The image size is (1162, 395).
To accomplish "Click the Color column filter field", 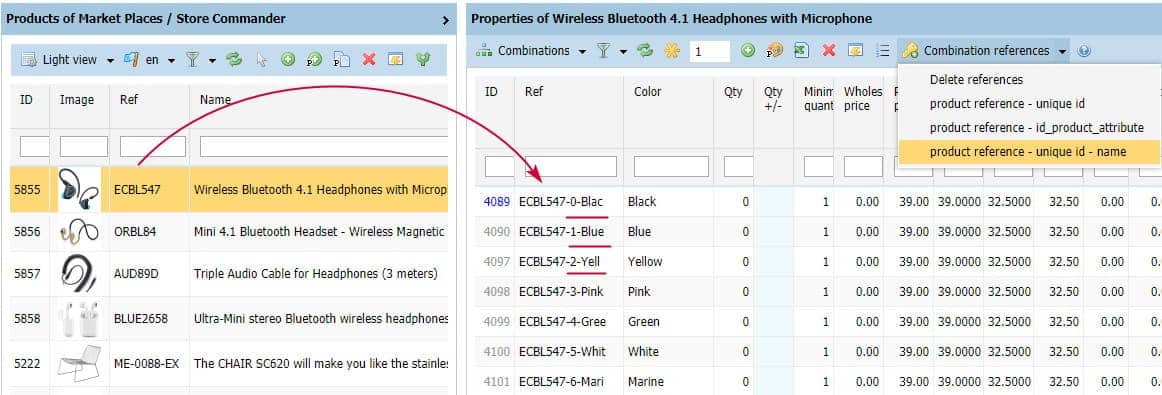I will pyautogui.click(x=671, y=167).
